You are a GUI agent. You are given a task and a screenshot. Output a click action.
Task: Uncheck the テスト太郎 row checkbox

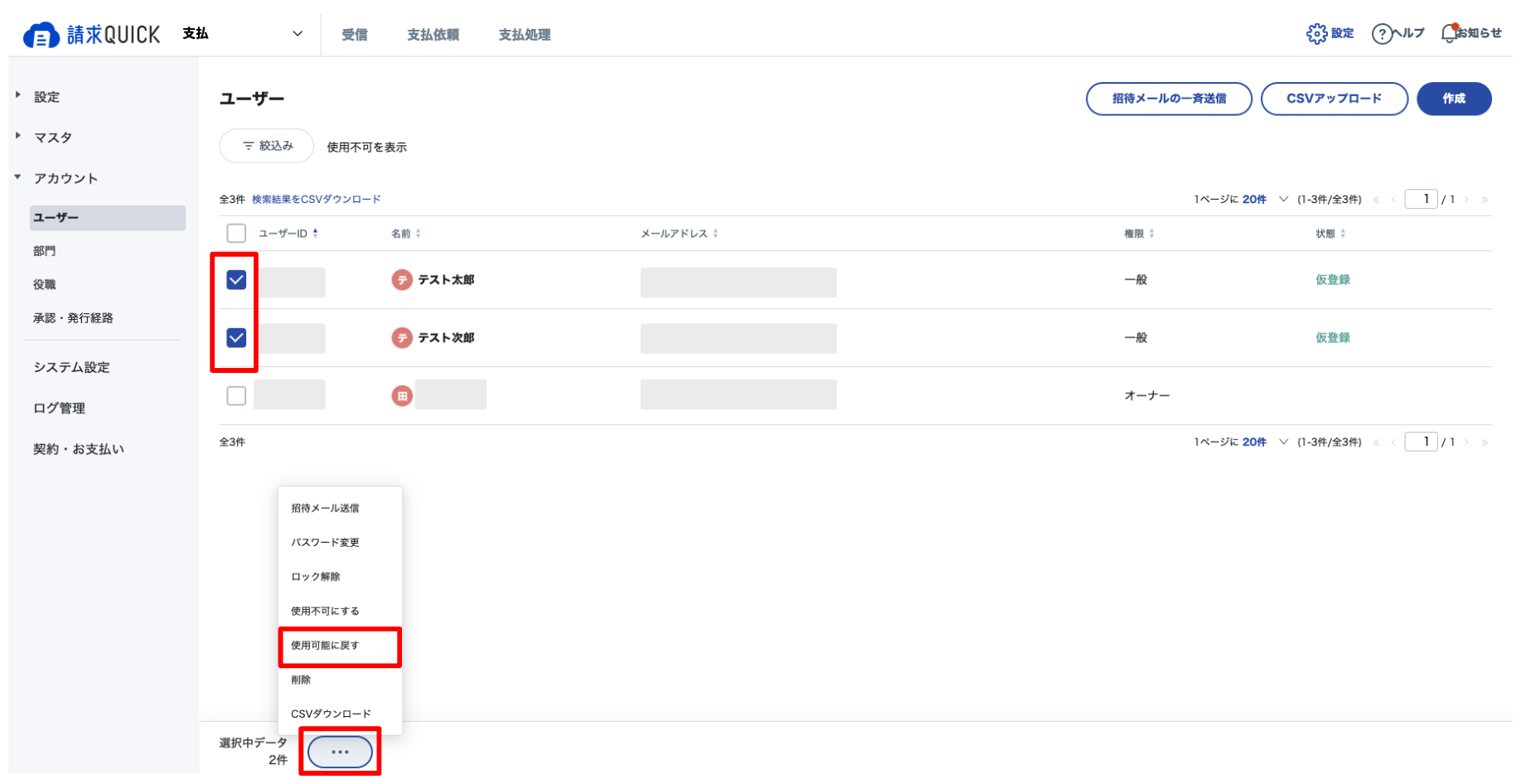pos(236,280)
